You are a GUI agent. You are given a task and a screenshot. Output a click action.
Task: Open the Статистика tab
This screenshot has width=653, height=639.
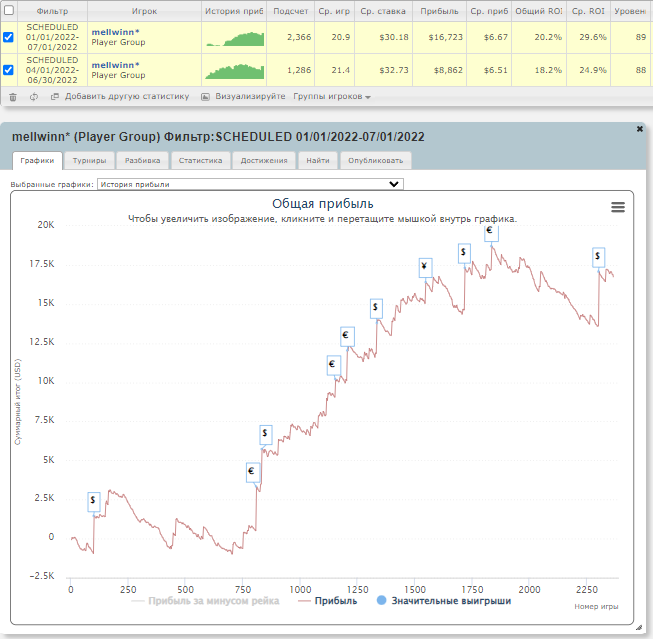pos(200,161)
